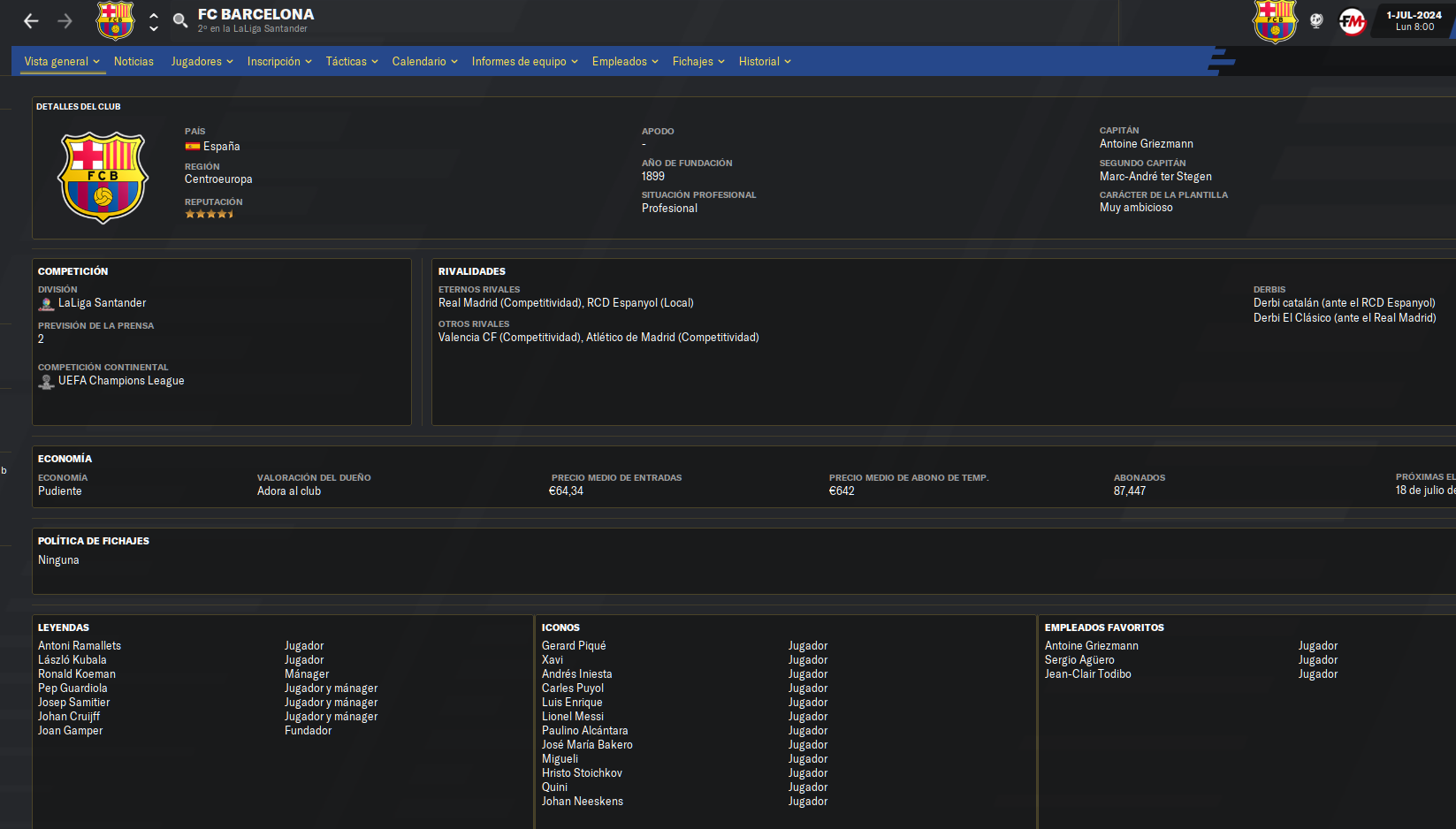Click the large club crest in Detalles del club
Viewport: 1456px width, 829px height.
103,177
